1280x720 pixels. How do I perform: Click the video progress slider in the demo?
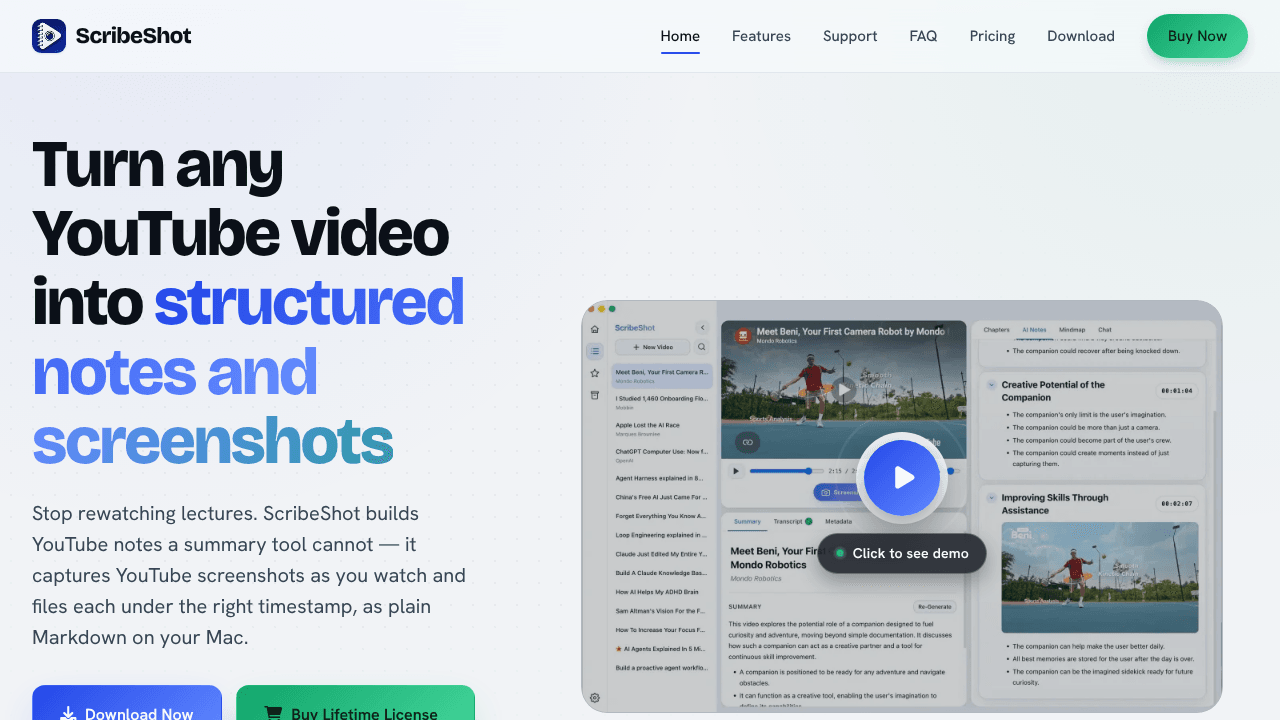pos(786,471)
